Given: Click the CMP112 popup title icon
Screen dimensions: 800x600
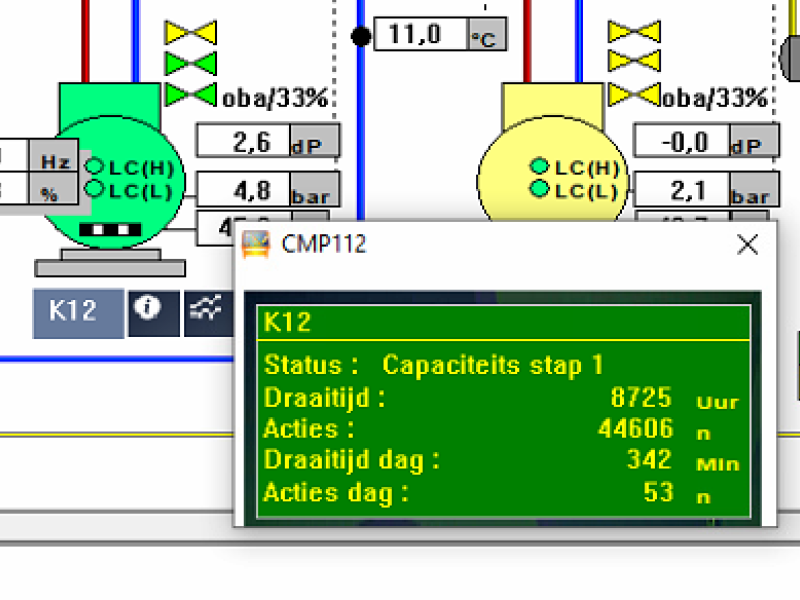Looking at the screenshot, I should (257, 245).
